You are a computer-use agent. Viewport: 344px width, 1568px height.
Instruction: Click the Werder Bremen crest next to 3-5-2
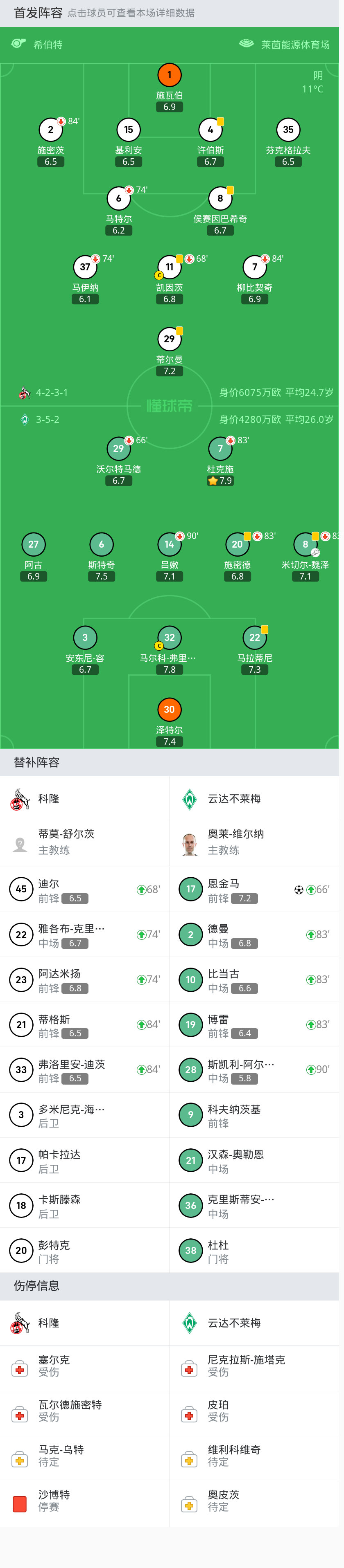point(25,419)
